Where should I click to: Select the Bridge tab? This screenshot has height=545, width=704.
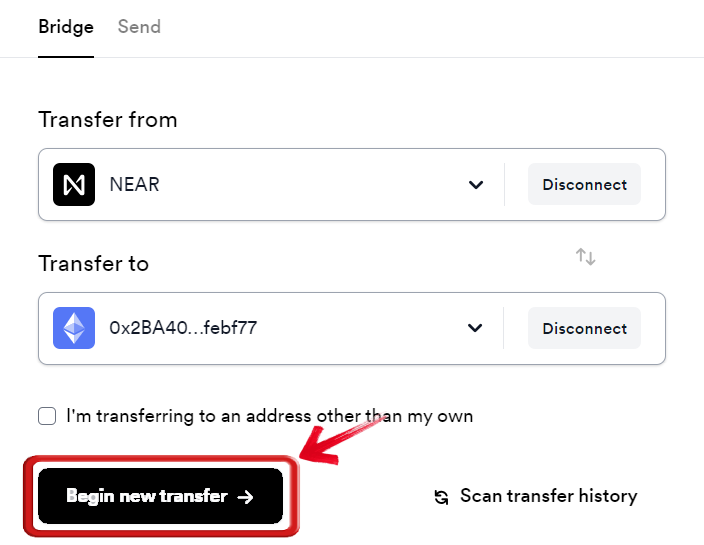[x=66, y=27]
